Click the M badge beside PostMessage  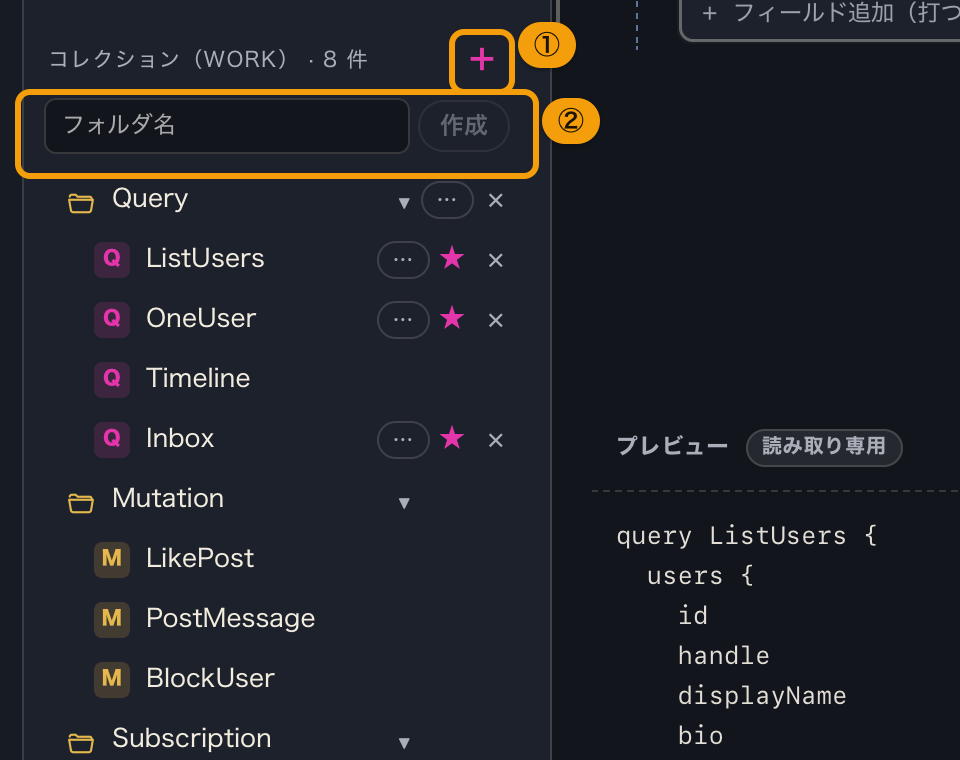click(x=111, y=619)
